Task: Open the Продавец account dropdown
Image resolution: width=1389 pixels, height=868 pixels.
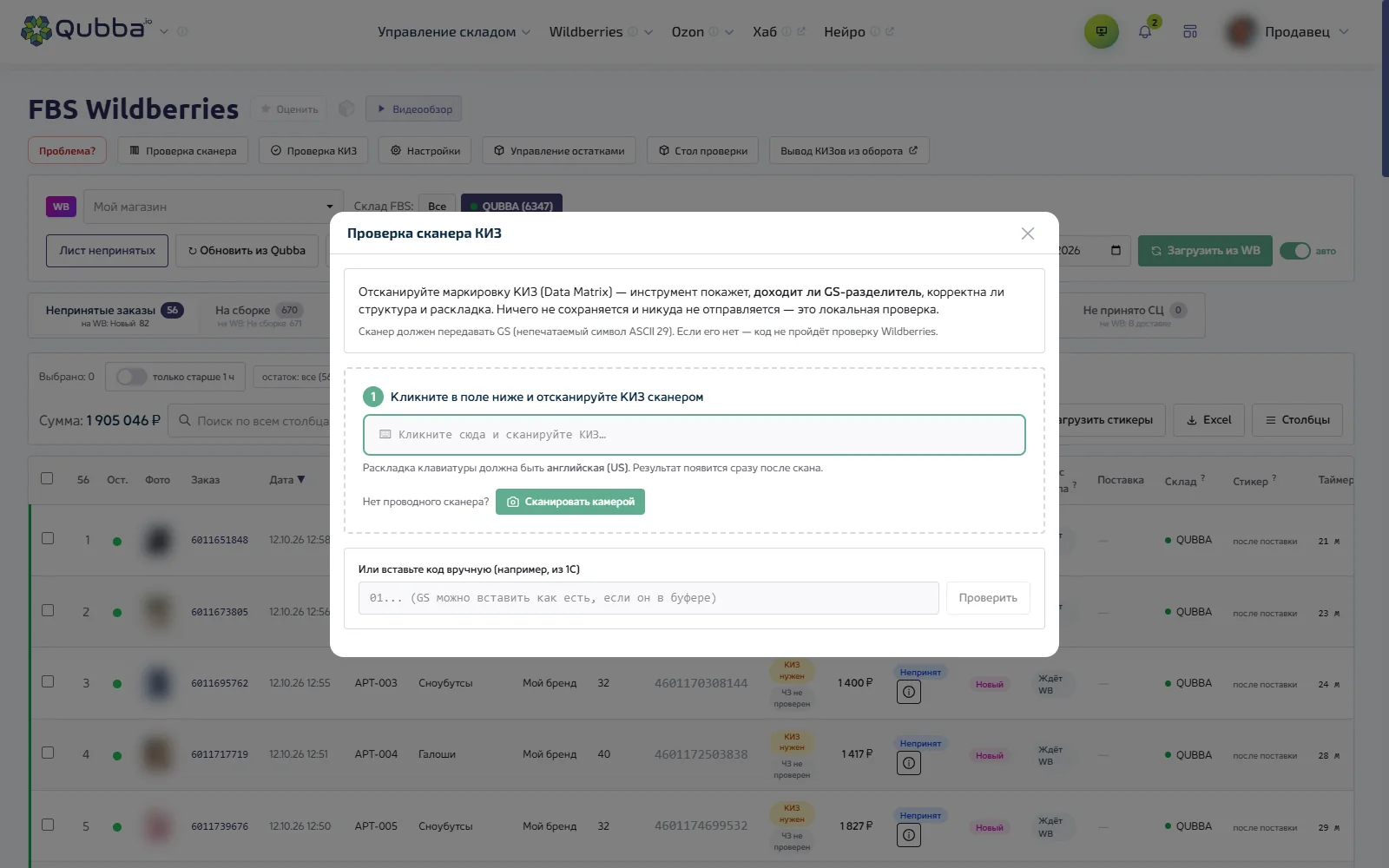Action: [x=1307, y=32]
